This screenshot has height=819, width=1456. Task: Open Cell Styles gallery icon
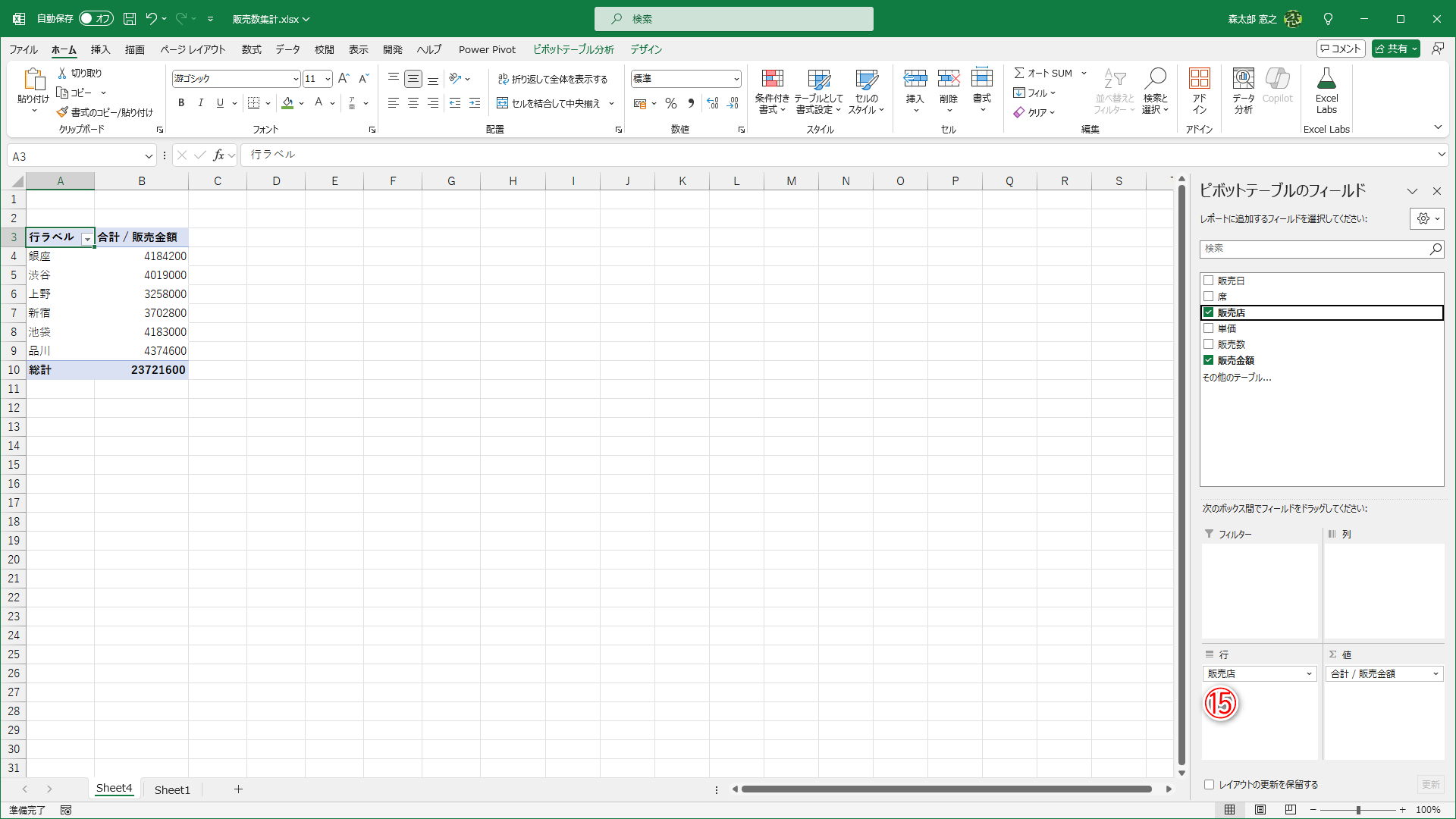pos(866,79)
